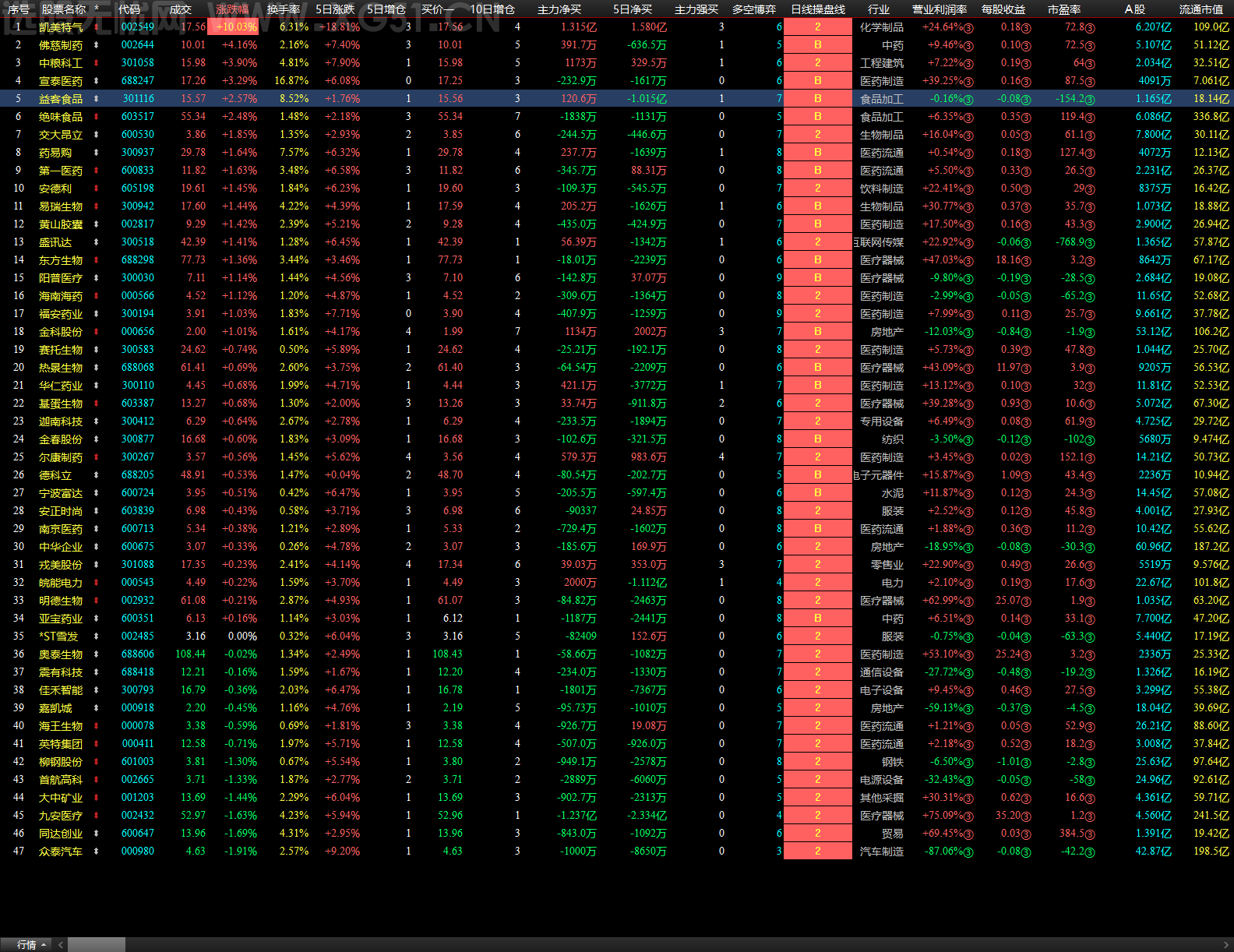
Task: Click the 日线操盘线 column header
Action: click(x=818, y=9)
